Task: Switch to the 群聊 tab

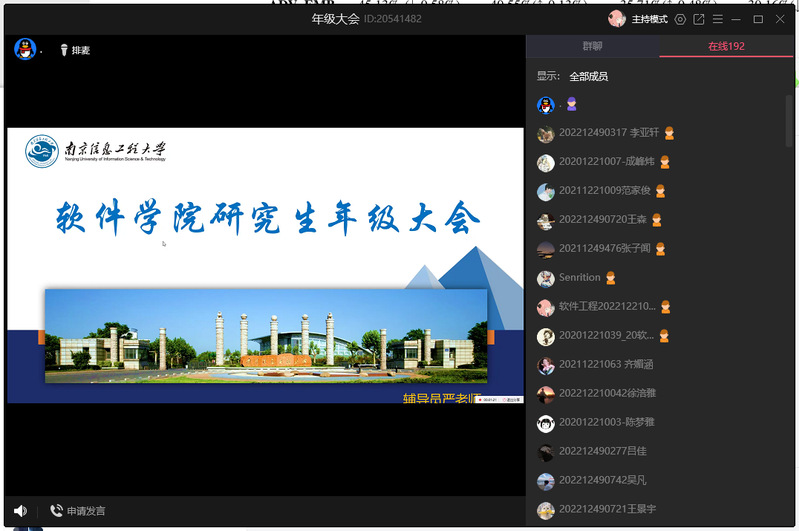Action: (x=592, y=46)
